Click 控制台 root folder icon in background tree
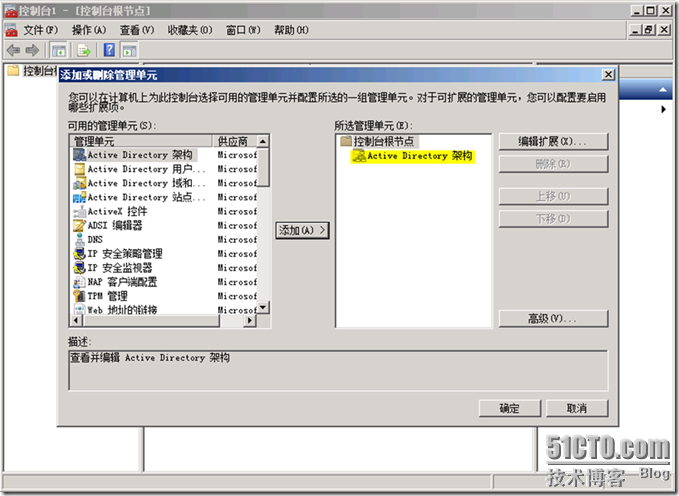 13,70
